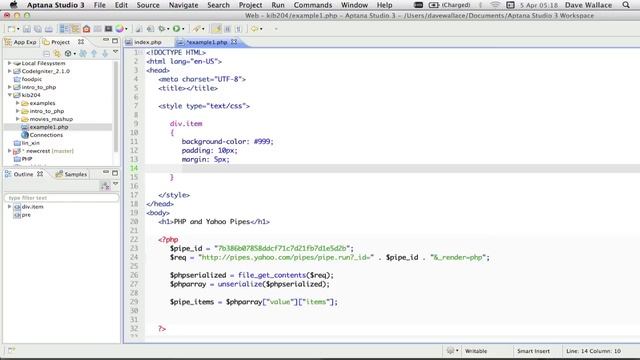
Task: Click the sync arrows icon in Project toolbar
Action: click(83, 54)
